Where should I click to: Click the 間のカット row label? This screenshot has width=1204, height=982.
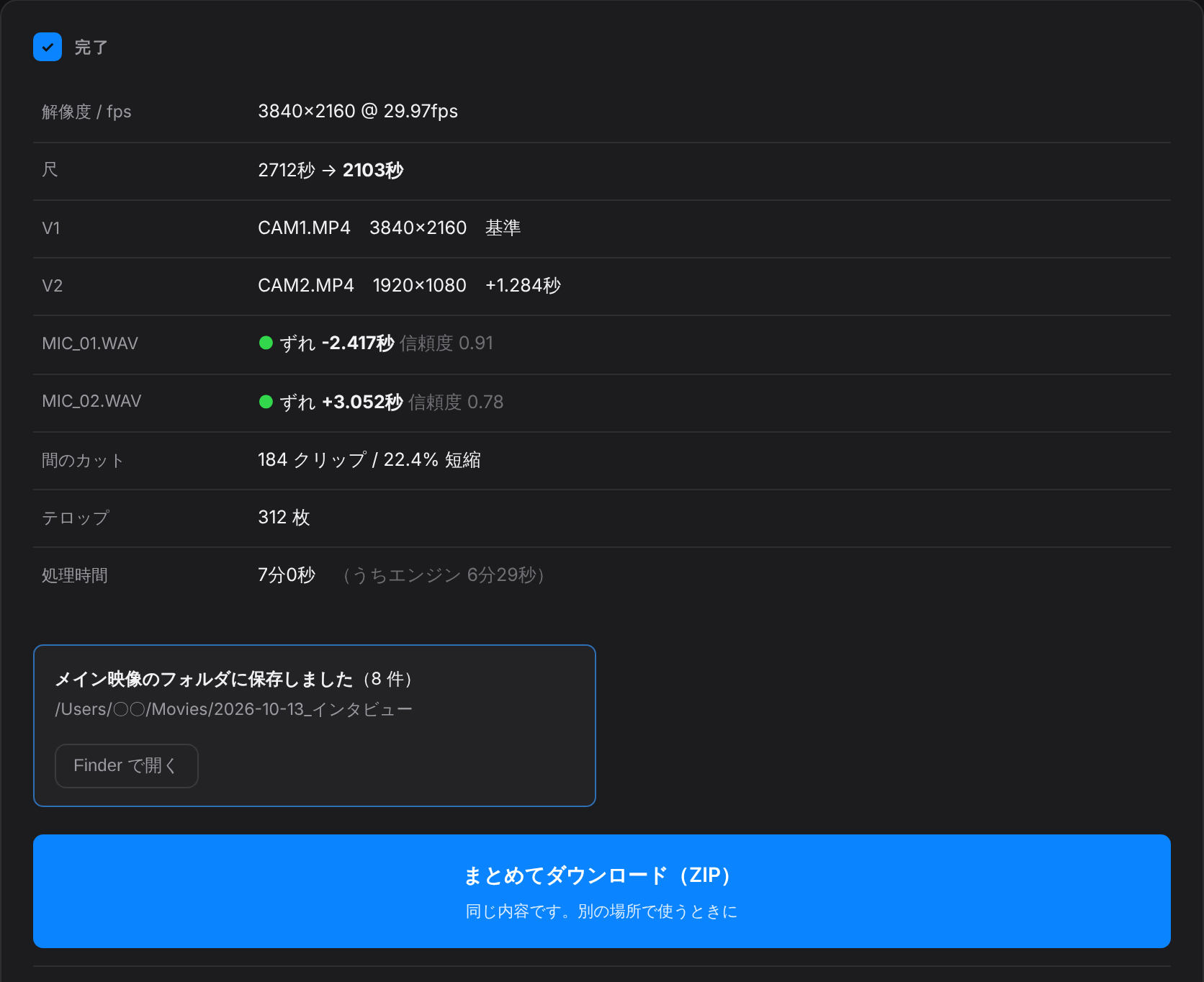coord(83,460)
